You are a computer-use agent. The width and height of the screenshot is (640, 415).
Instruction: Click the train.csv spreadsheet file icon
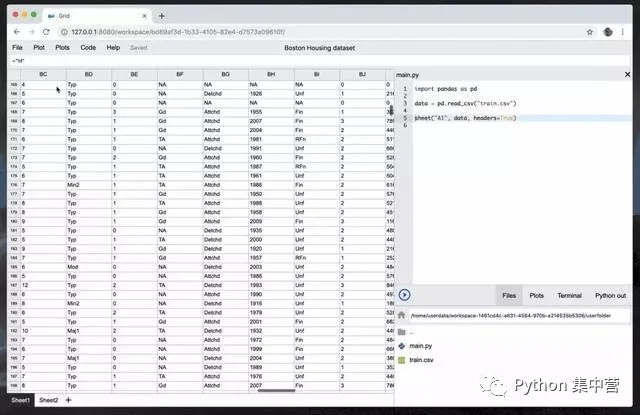pos(402,360)
